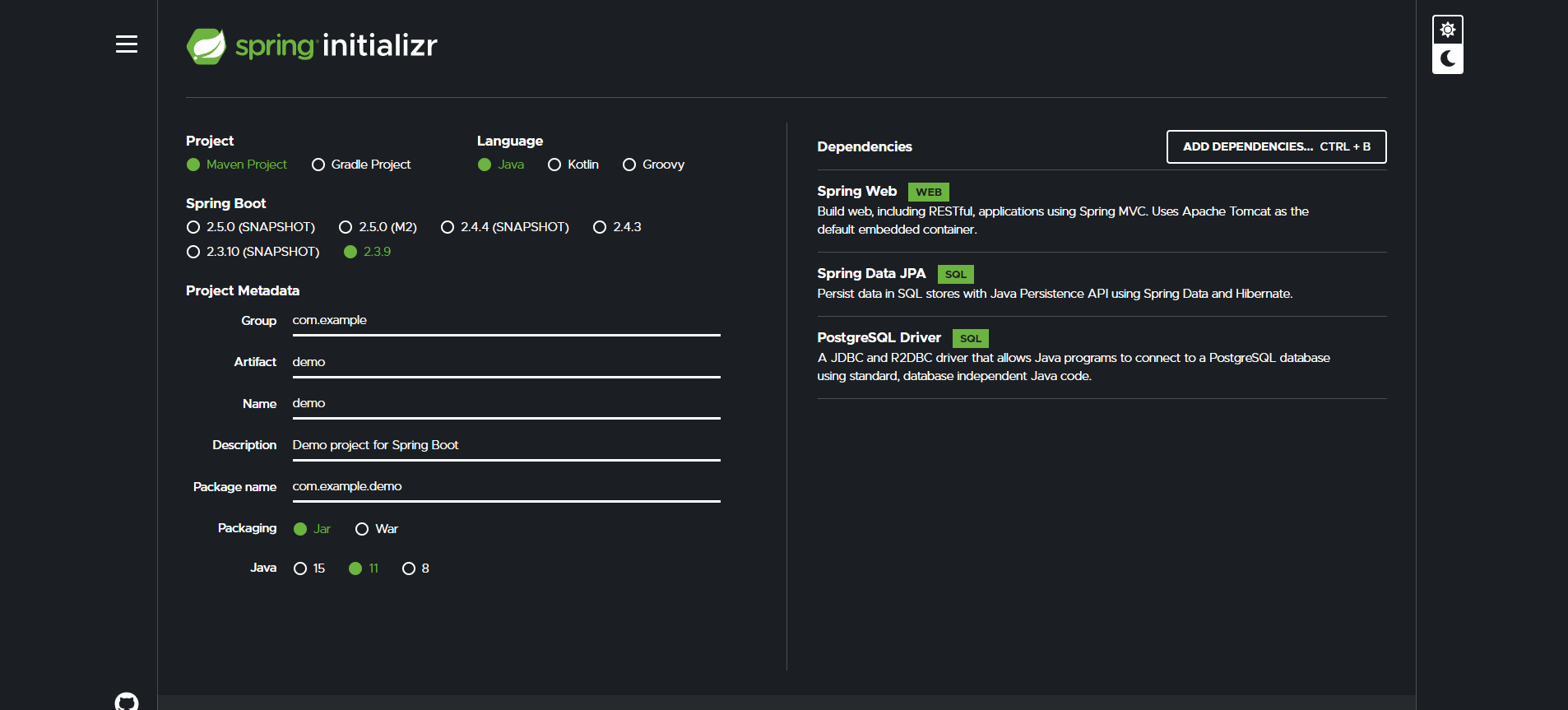Click the Dependencies heading

click(x=865, y=146)
